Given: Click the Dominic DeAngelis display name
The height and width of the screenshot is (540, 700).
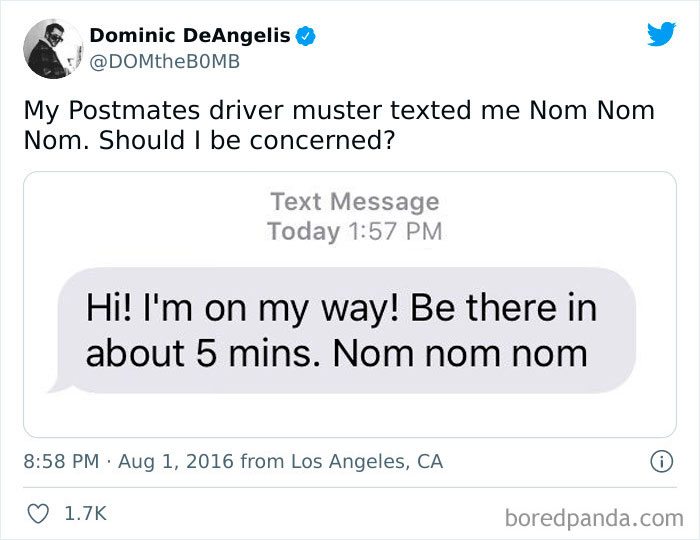Looking at the screenshot, I should (190, 36).
